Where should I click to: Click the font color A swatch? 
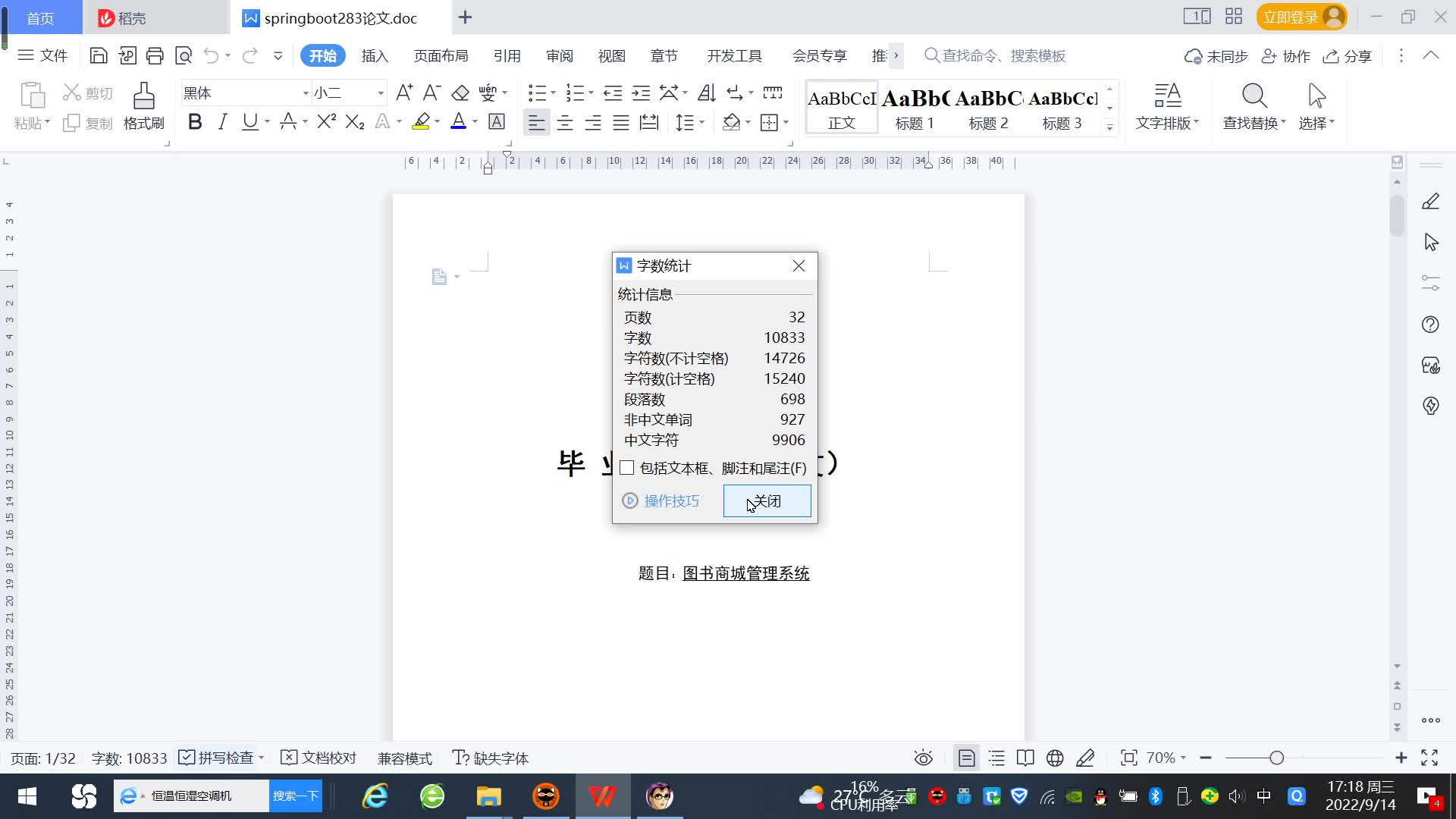pos(458,122)
